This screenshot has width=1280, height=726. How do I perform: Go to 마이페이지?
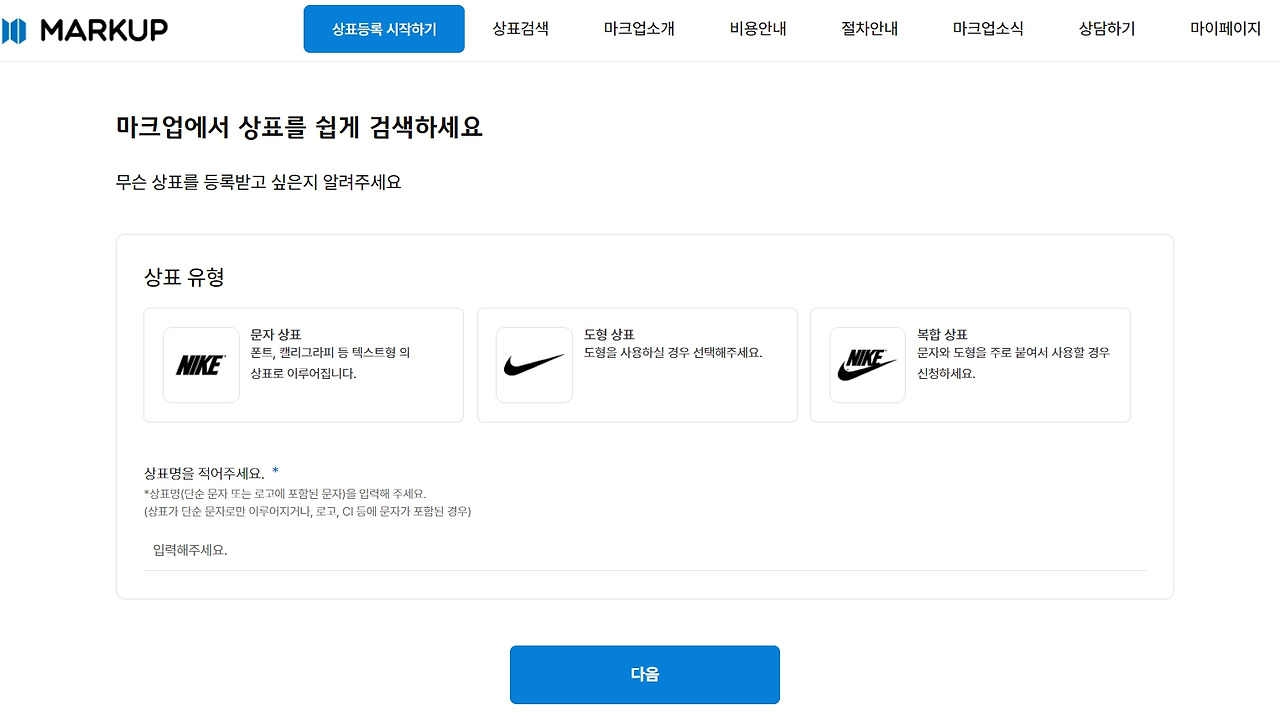coord(1225,29)
